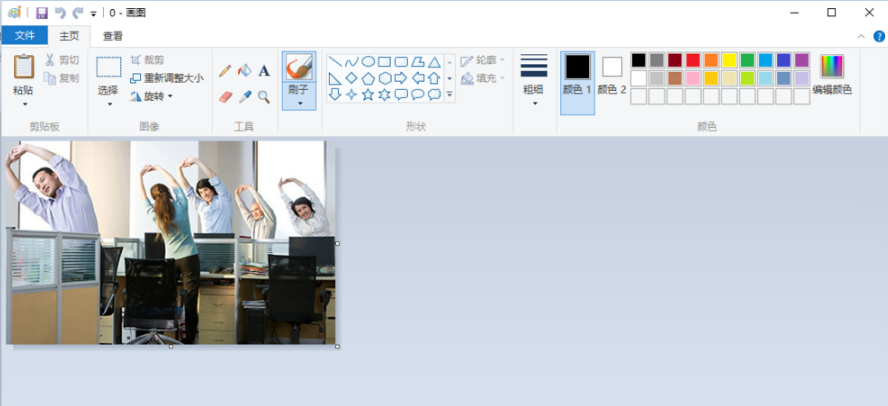Screen dimensions: 888x406
Task: Select the Pencil tool
Action: pyautogui.click(x=225, y=71)
